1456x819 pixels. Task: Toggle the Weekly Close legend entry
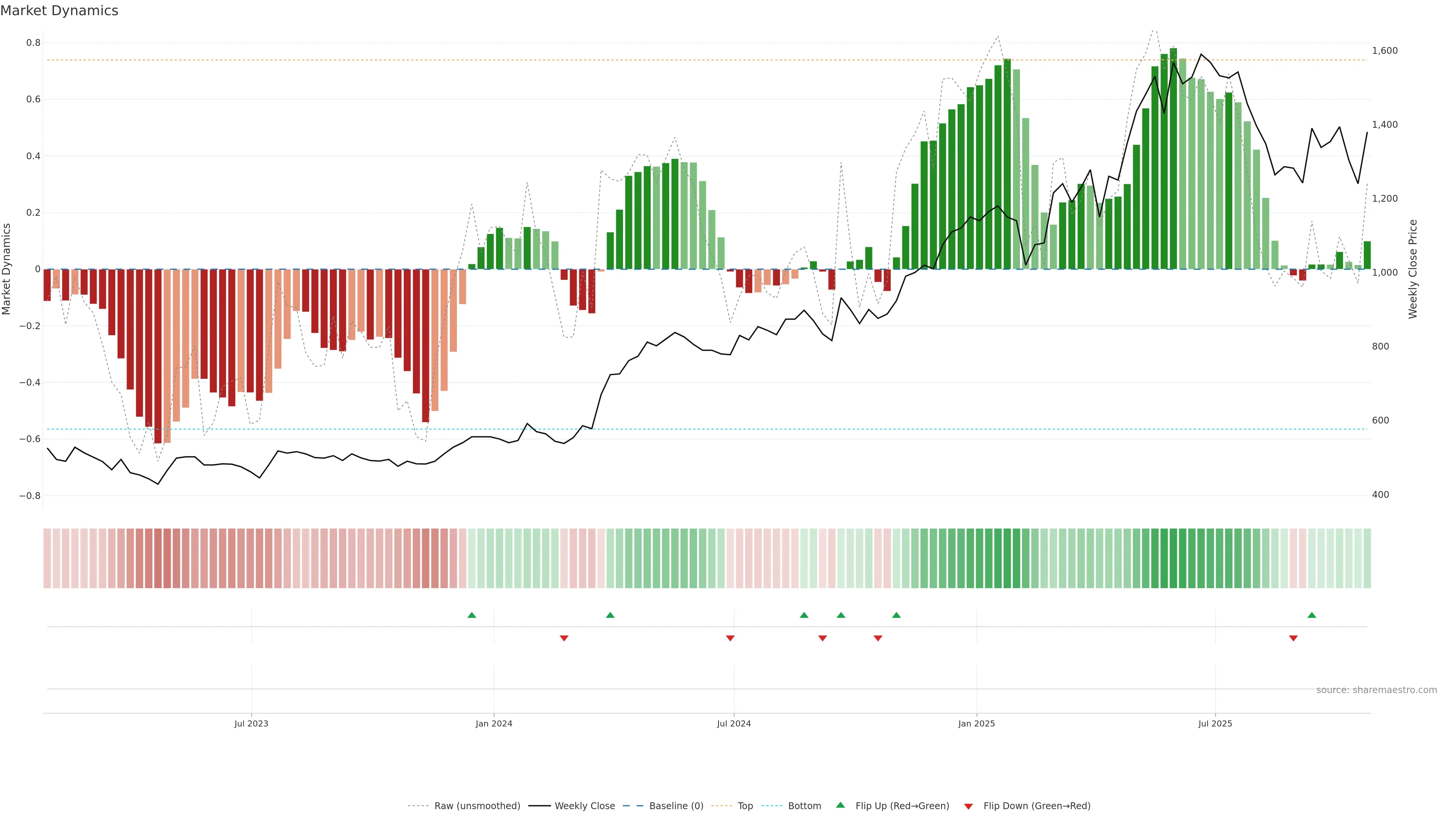coord(584,806)
